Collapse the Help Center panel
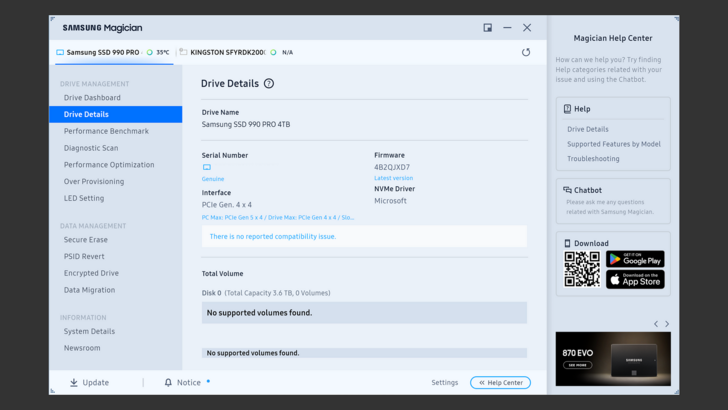 click(500, 382)
